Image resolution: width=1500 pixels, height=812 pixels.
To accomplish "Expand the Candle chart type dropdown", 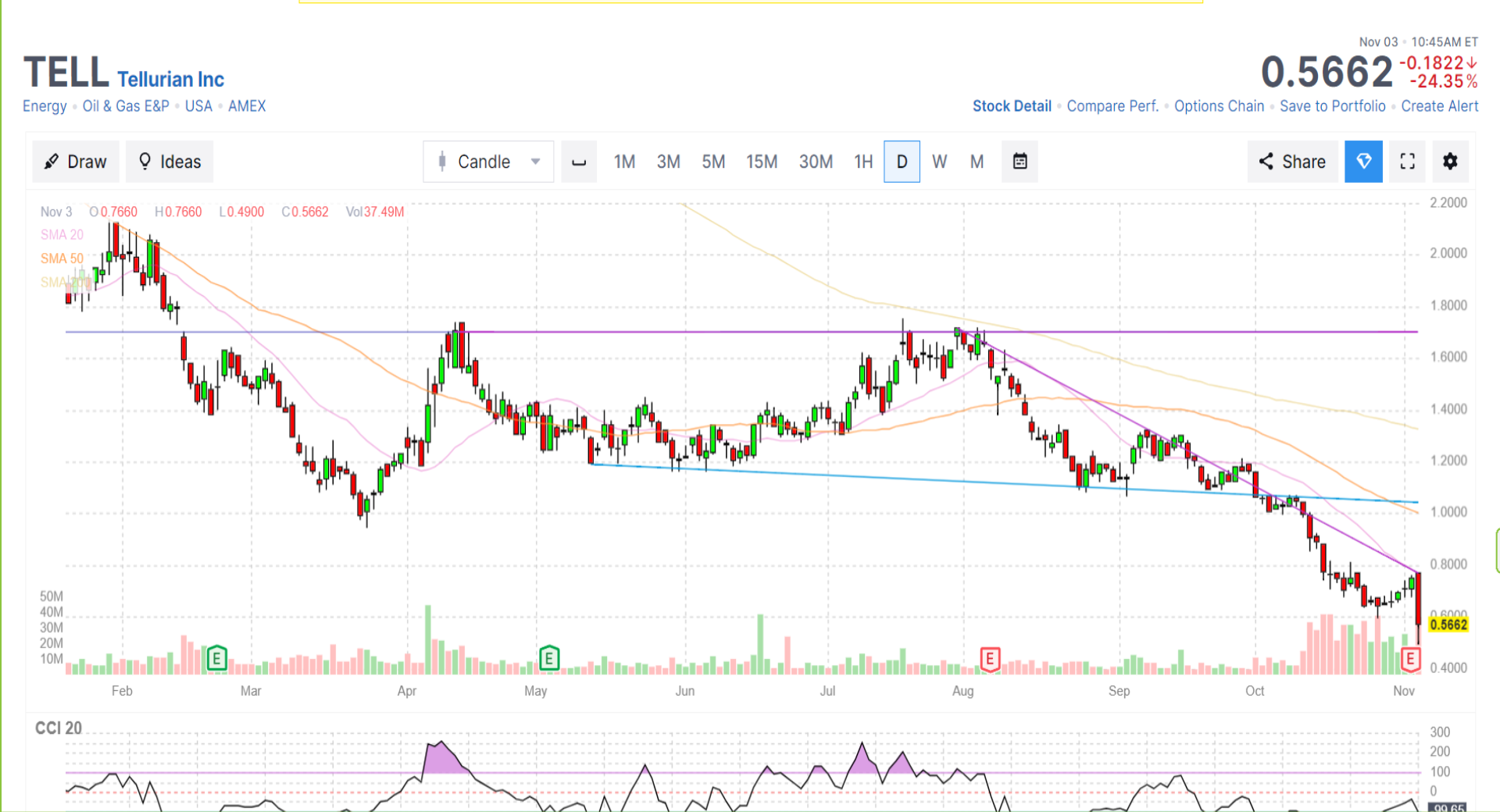I will click(488, 162).
